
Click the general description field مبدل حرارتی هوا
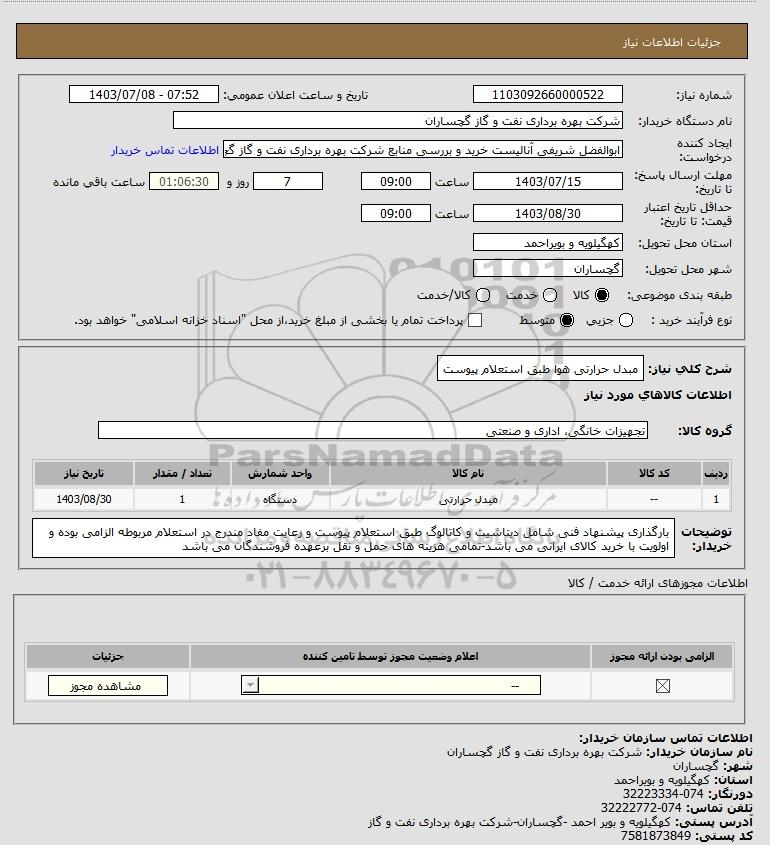point(540,369)
